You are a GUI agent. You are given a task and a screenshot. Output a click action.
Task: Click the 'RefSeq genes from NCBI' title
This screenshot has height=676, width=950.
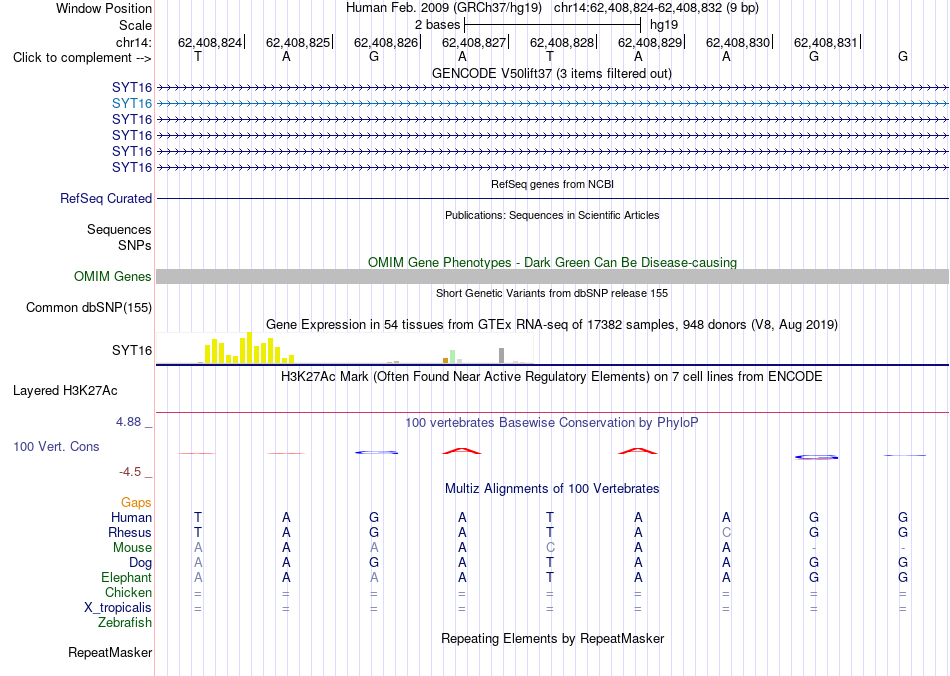tap(552, 184)
